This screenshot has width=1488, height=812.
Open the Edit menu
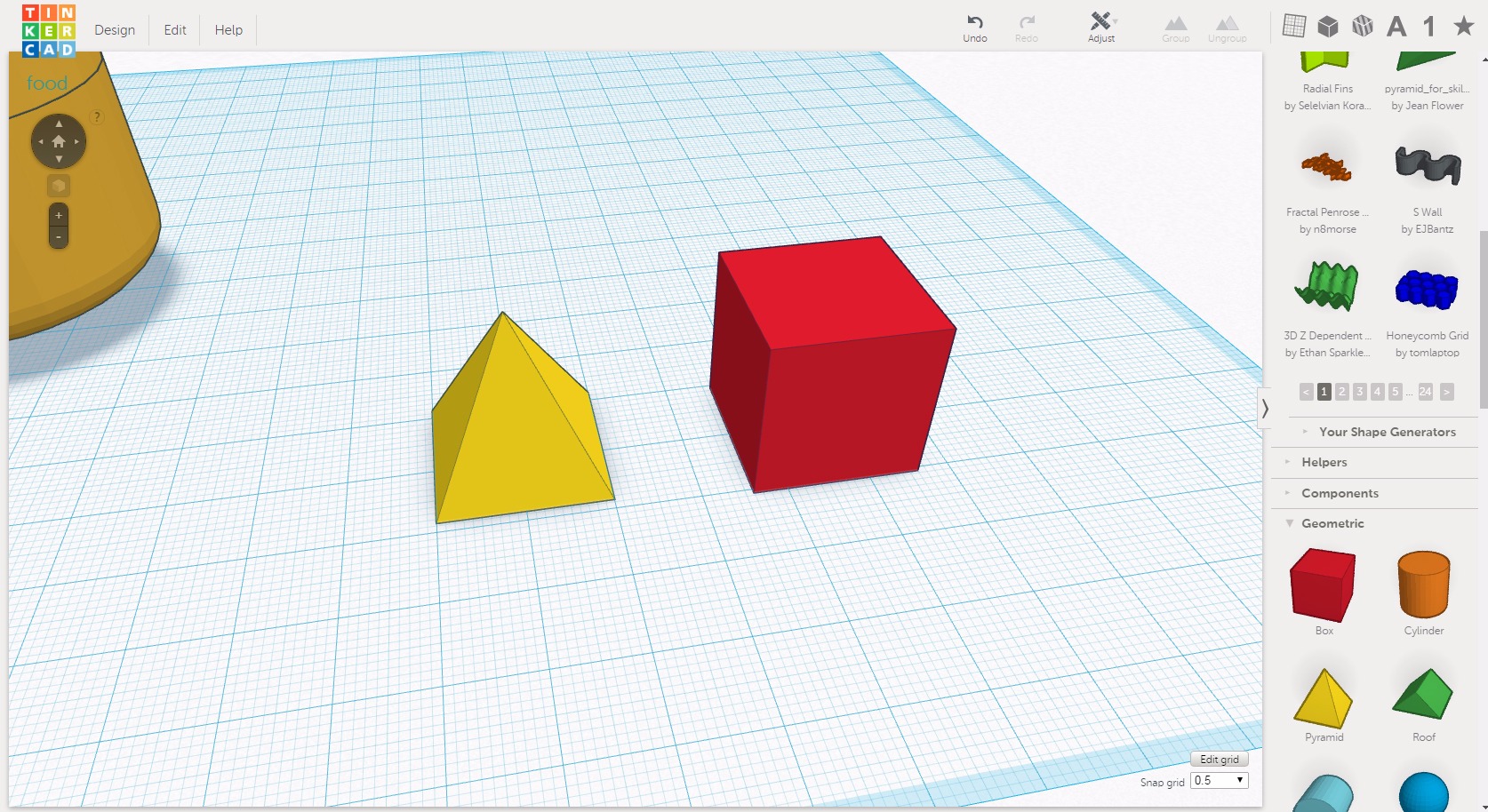tap(175, 29)
